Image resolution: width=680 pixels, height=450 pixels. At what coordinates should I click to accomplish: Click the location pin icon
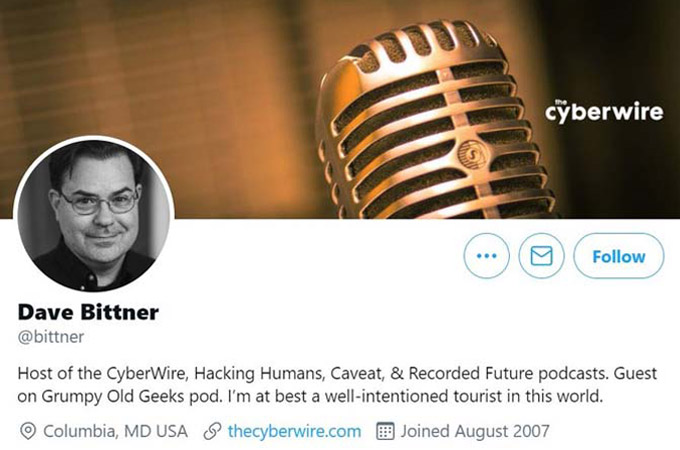click(28, 431)
